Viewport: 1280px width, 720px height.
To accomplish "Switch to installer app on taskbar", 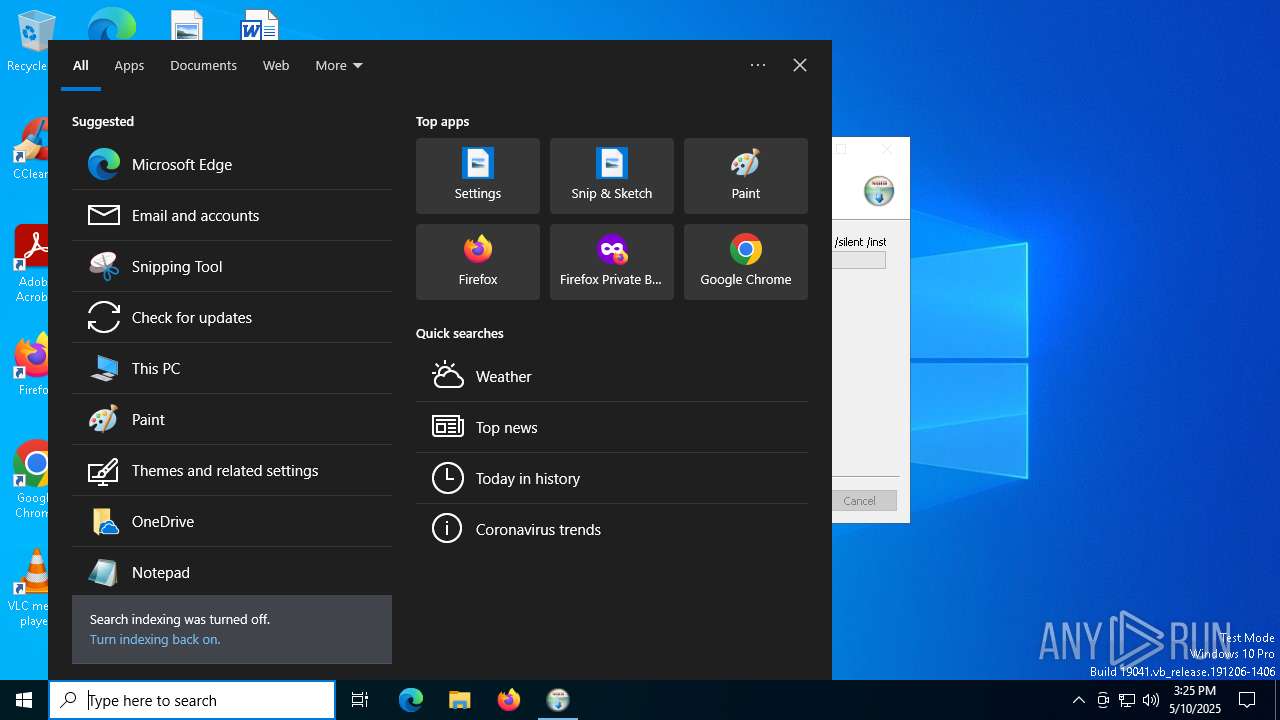I will click(x=557, y=700).
